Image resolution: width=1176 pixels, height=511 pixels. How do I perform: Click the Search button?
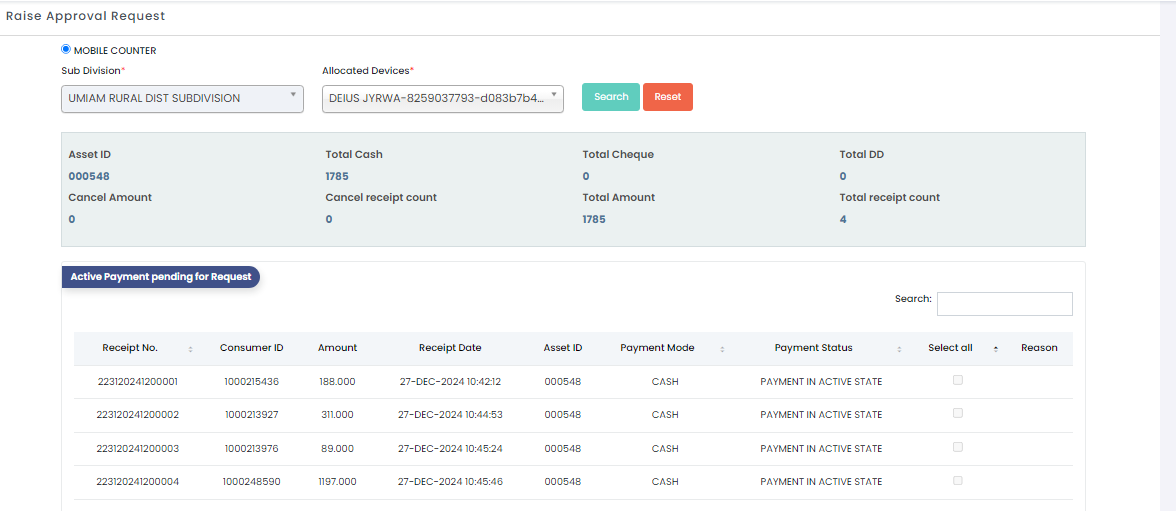[610, 97]
